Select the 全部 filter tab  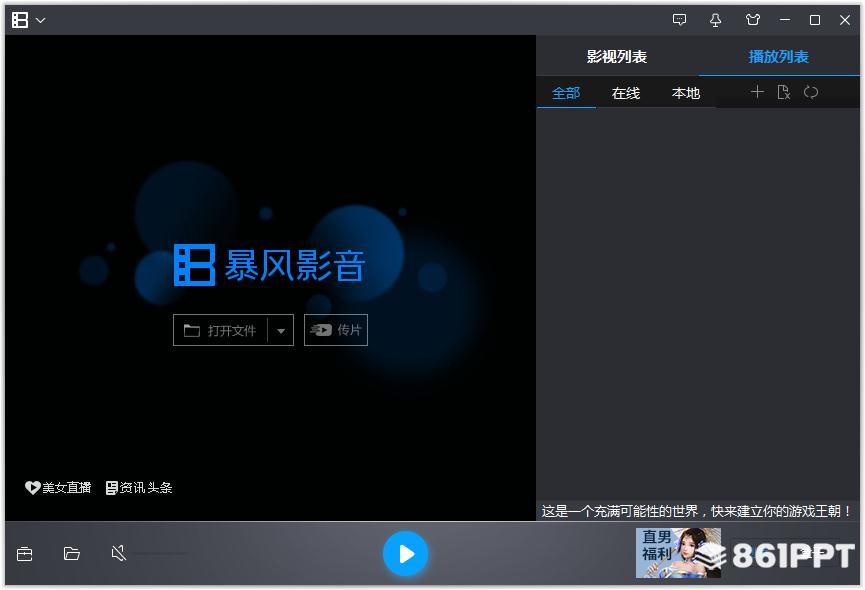tap(566, 93)
